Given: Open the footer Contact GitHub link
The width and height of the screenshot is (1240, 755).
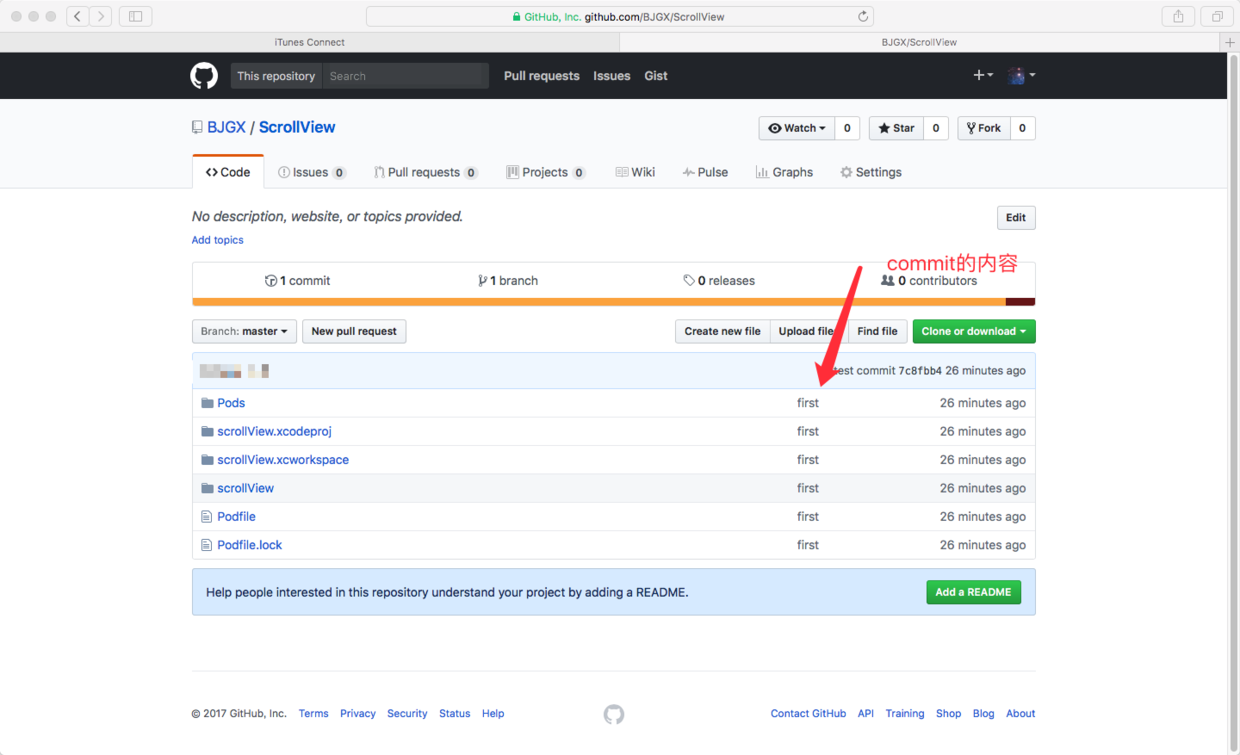Looking at the screenshot, I should 808,714.
